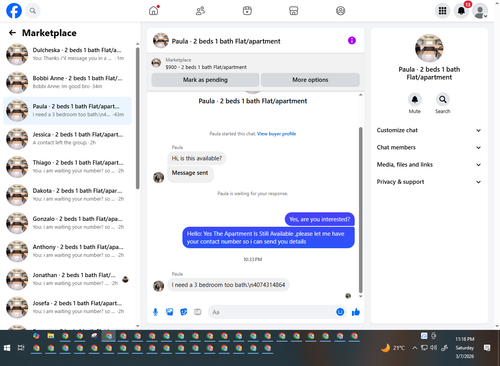
Task: Click the large listing photo in info panel
Action: point(429,48)
